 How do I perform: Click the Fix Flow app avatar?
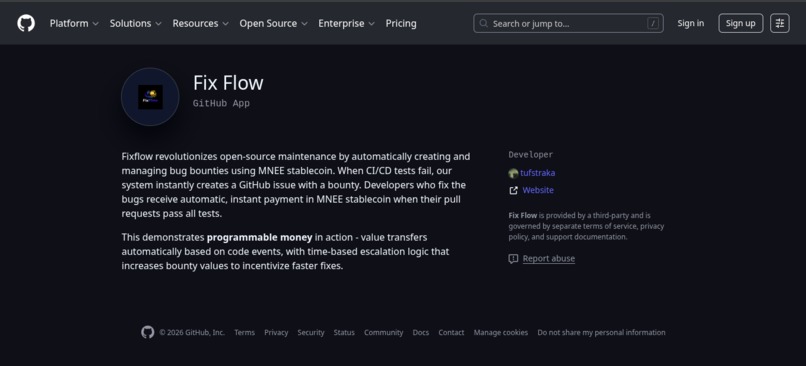pyautogui.click(x=150, y=97)
